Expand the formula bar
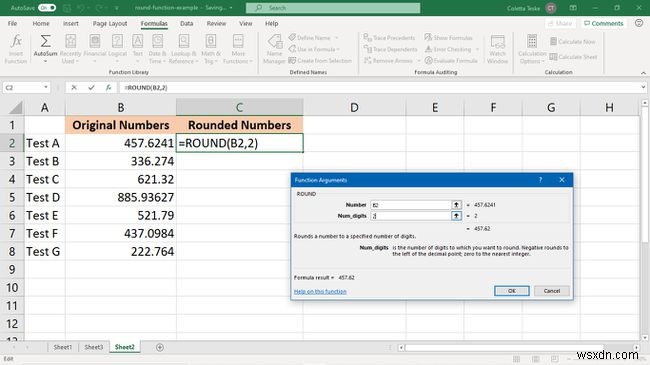 point(643,88)
